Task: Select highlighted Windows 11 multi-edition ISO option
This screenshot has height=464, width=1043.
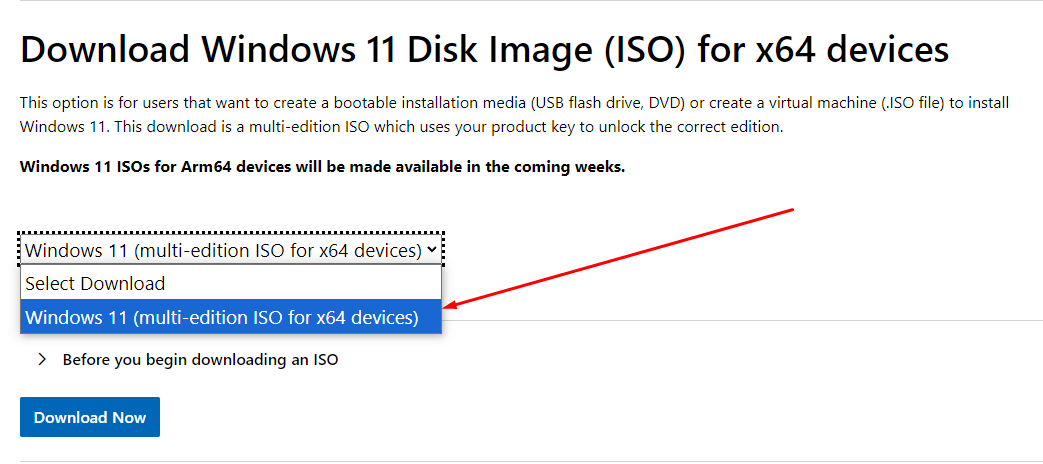Action: click(231, 317)
